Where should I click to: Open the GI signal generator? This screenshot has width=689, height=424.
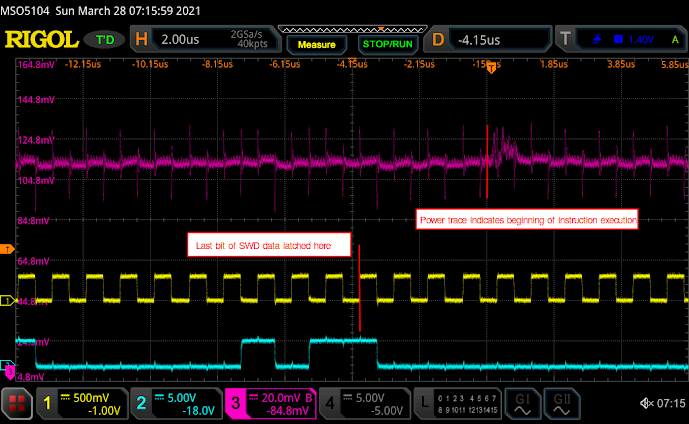pos(522,404)
